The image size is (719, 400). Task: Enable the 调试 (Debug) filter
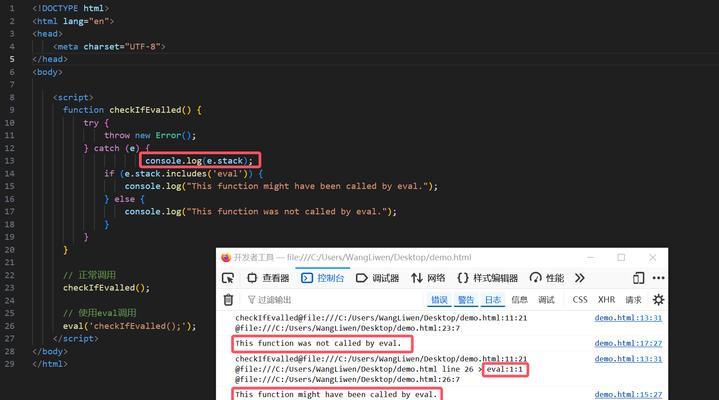click(x=546, y=300)
